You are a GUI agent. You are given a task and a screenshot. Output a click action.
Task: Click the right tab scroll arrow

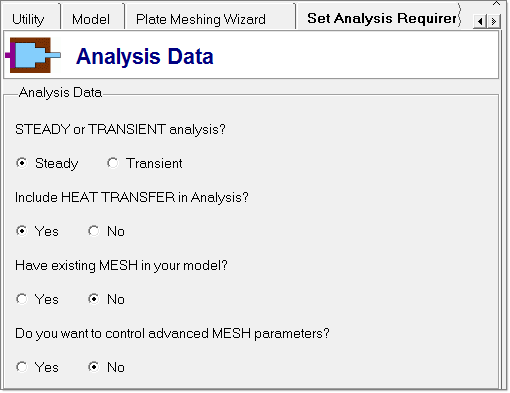[493, 21]
